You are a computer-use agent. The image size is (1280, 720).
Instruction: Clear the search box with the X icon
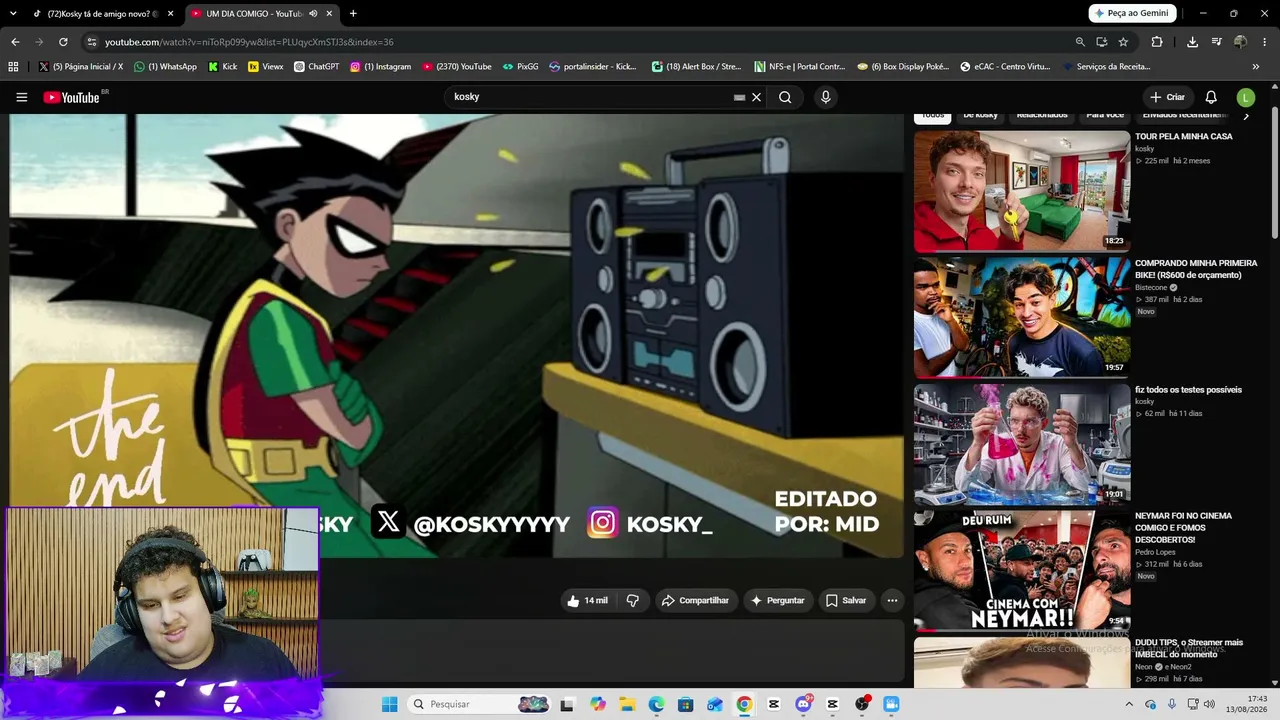(x=757, y=97)
